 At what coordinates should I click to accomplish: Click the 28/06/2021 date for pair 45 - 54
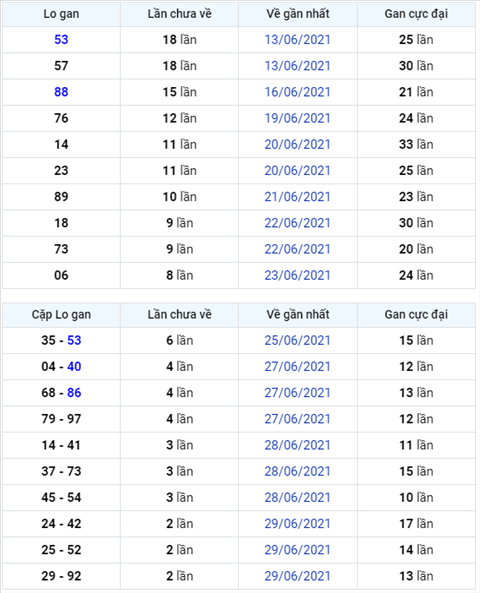pos(297,497)
